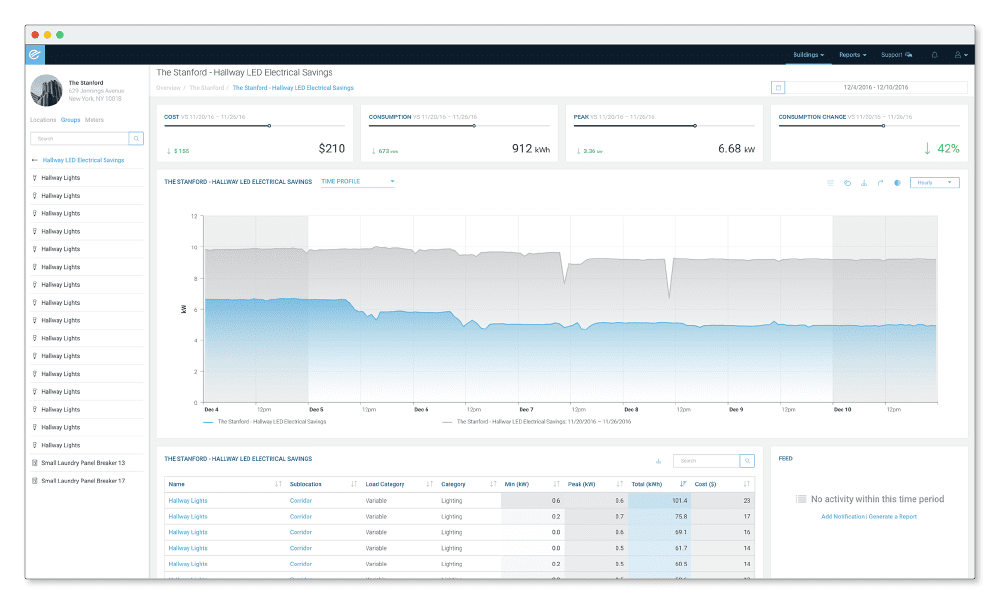Click the sidebar Search input field
Image resolution: width=1000 pixels, height=604 pixels.
(x=79, y=138)
